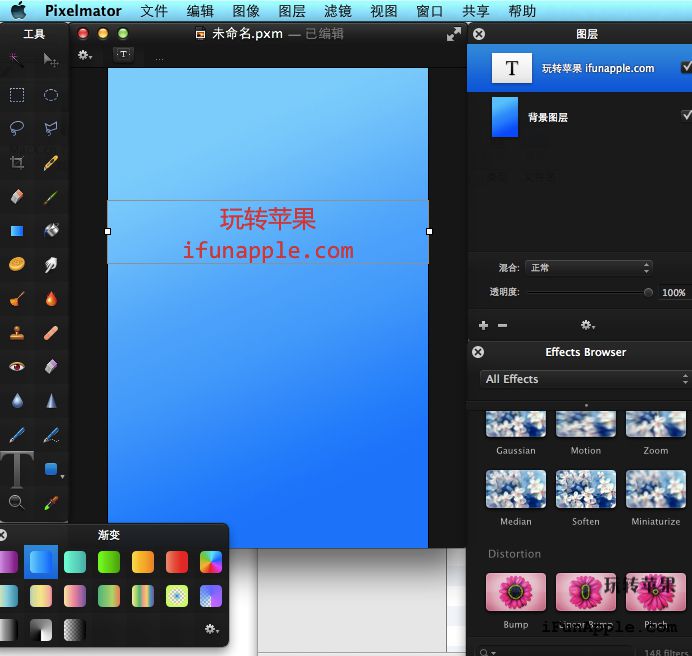Choose the orange gradient swatch
692x656 pixels.
click(143, 562)
